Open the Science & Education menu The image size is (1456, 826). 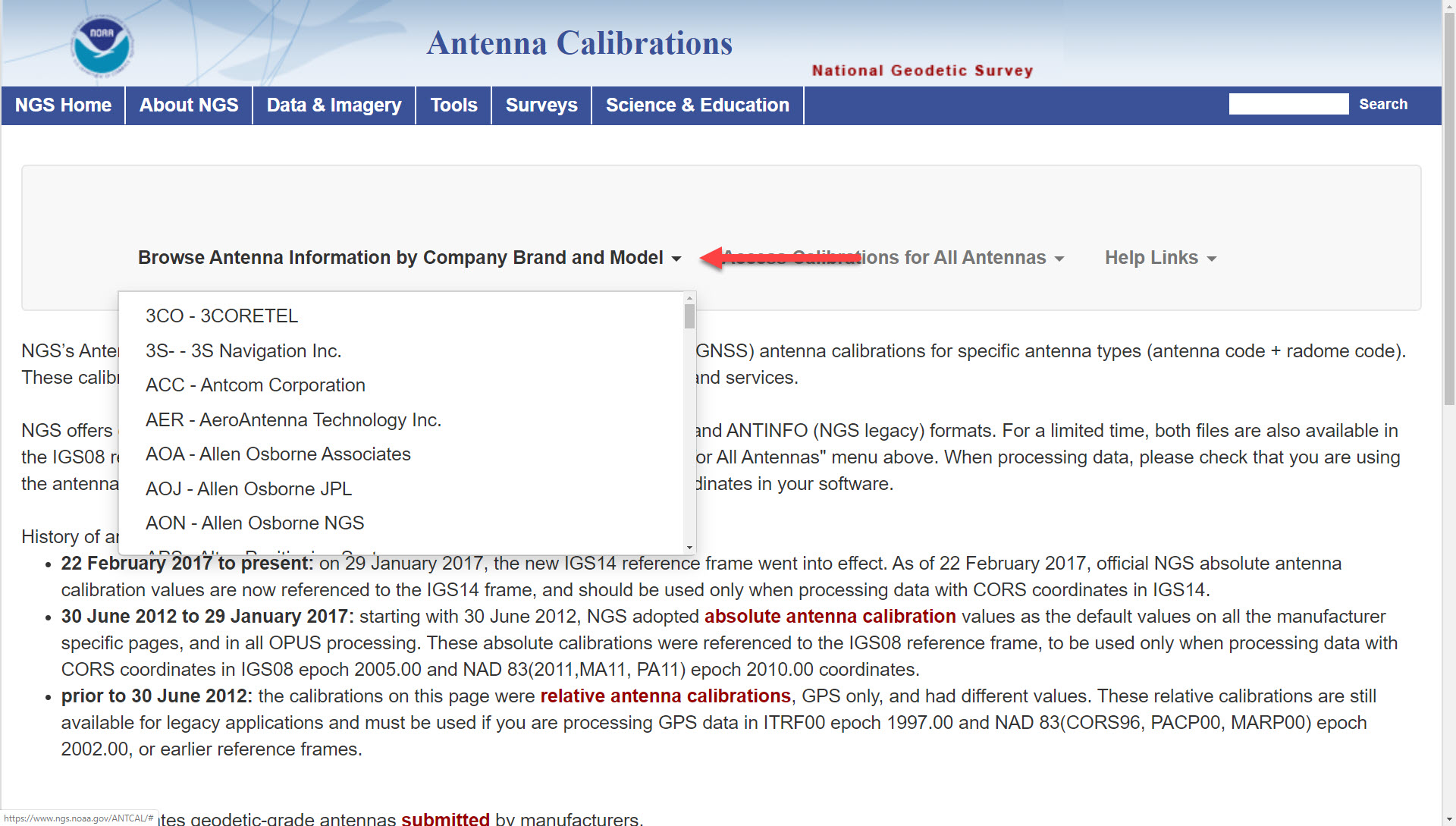click(x=697, y=105)
